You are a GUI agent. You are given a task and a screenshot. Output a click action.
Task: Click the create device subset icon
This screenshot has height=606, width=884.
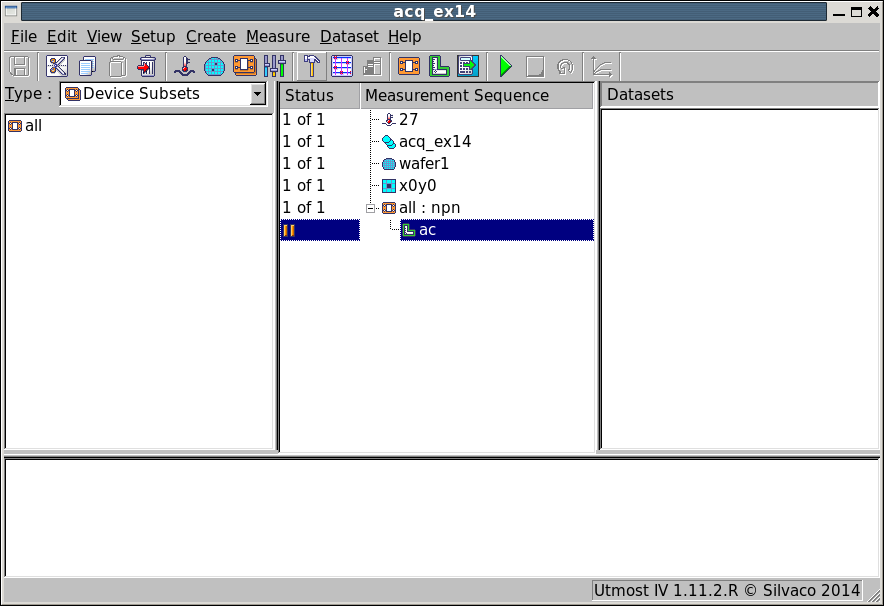point(409,67)
